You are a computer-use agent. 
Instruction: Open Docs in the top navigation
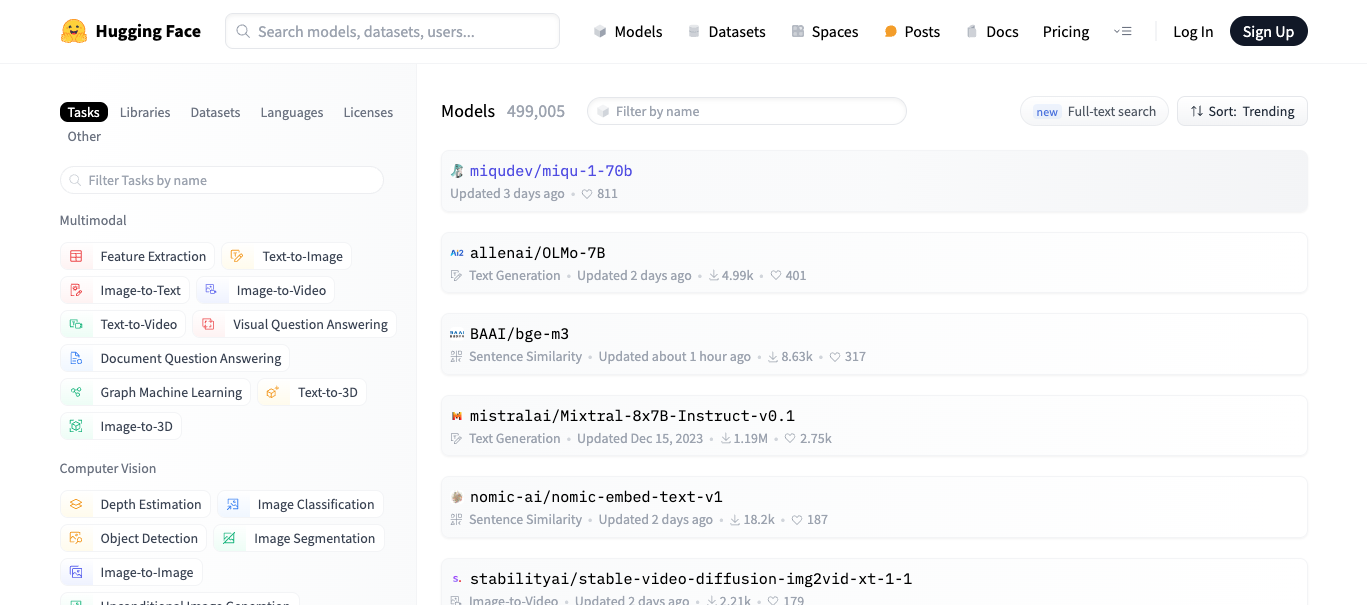[992, 31]
